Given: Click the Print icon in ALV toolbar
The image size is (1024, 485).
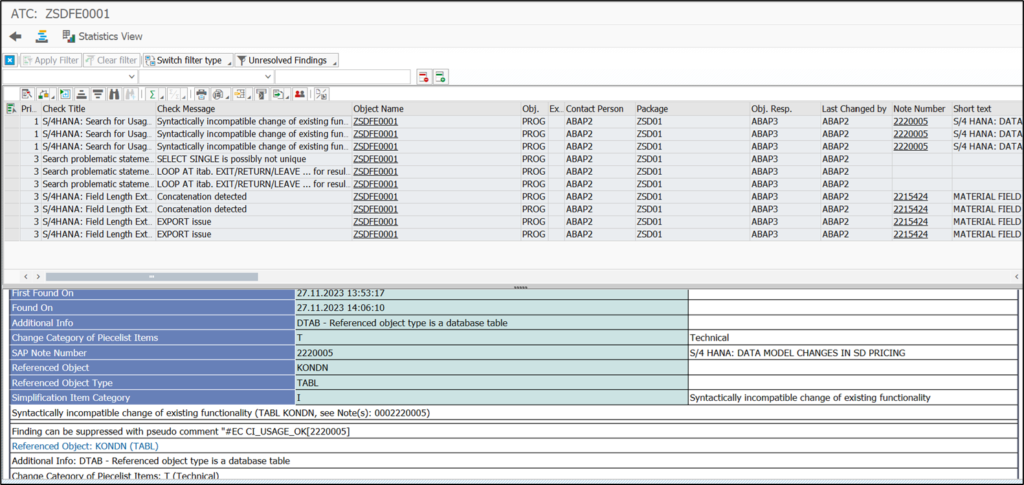Looking at the screenshot, I should (x=200, y=94).
